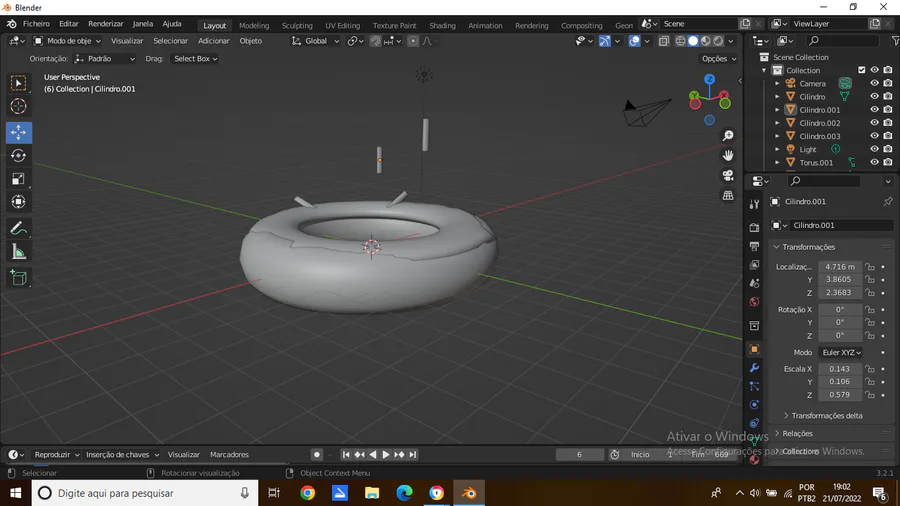Pin the Cilindro.001 properties panel
The image size is (900, 506).
coord(887,201)
